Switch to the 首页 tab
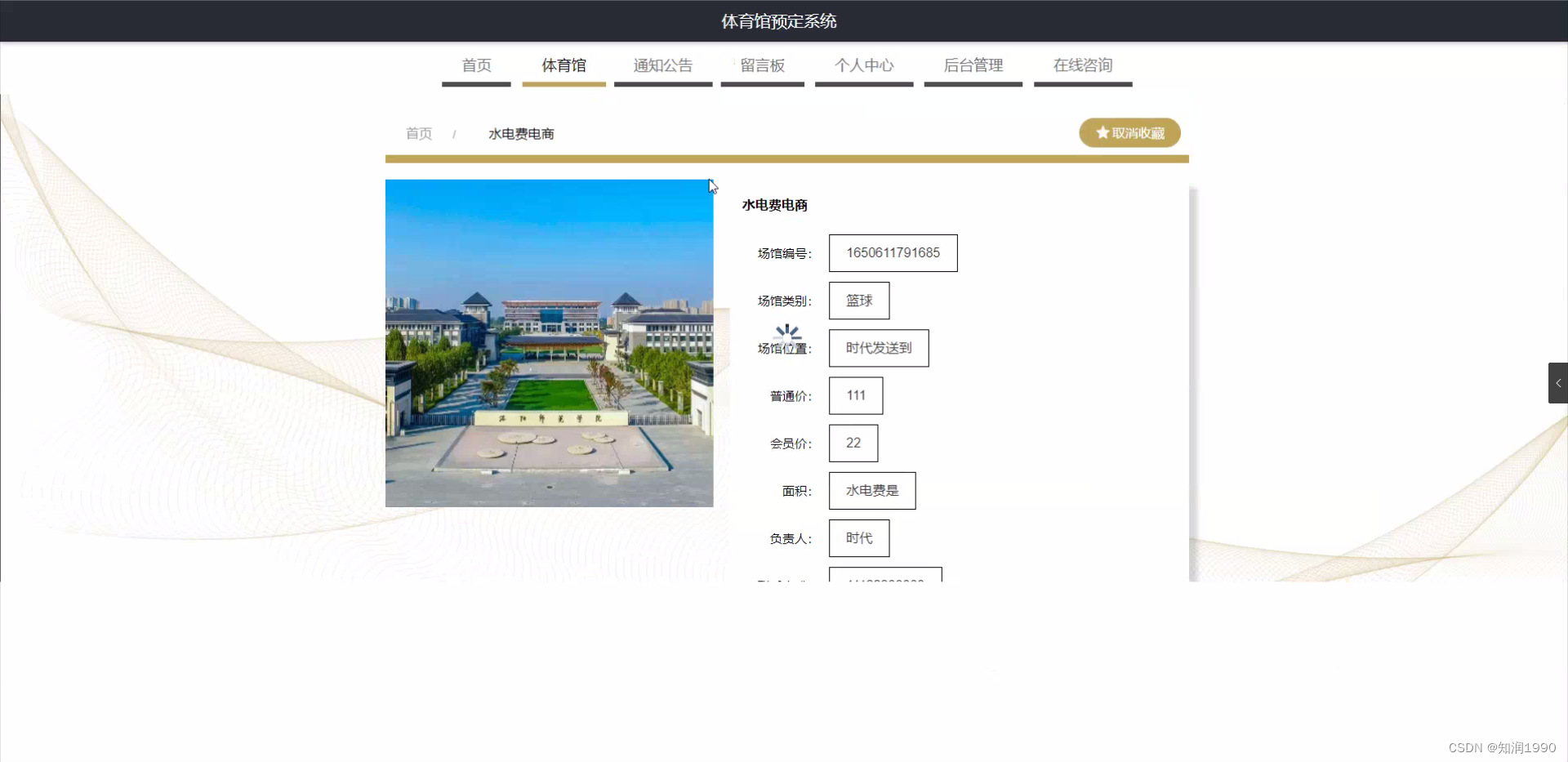Image resolution: width=1568 pixels, height=762 pixels. (475, 65)
